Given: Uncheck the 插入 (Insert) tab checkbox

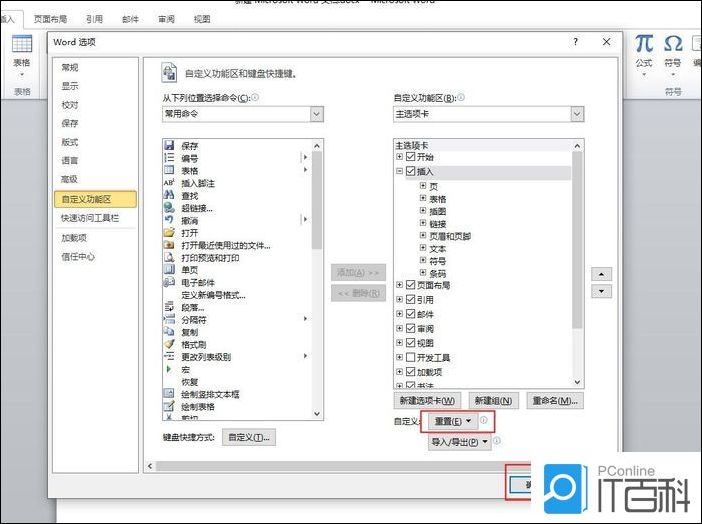Looking at the screenshot, I should (411, 171).
